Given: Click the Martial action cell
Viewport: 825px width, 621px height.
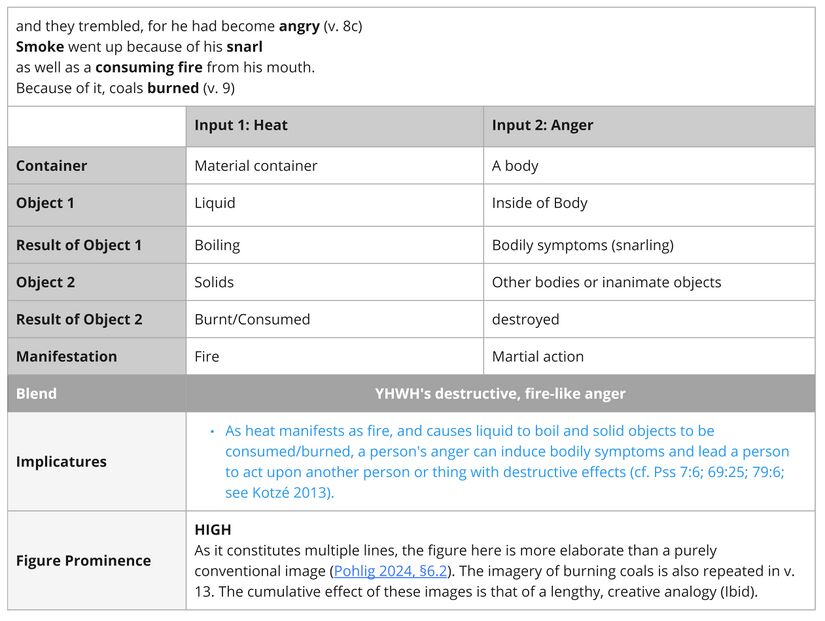Looking at the screenshot, I should tap(538, 356).
